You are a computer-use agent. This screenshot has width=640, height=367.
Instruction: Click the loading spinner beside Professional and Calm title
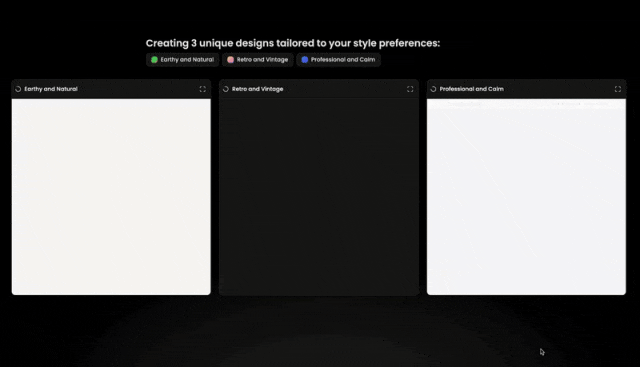click(433, 89)
